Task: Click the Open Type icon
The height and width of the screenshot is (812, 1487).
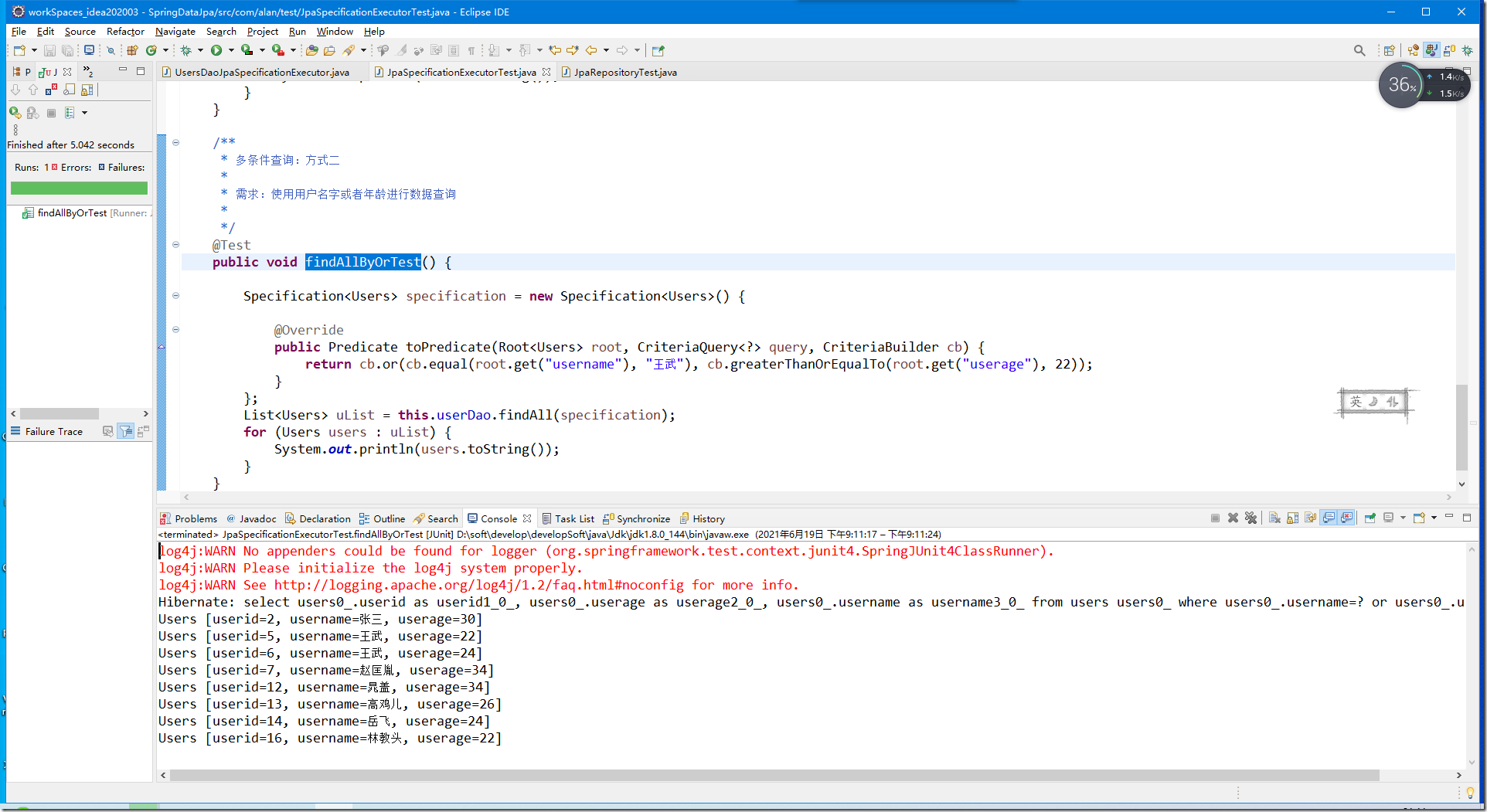Action: click(312, 50)
